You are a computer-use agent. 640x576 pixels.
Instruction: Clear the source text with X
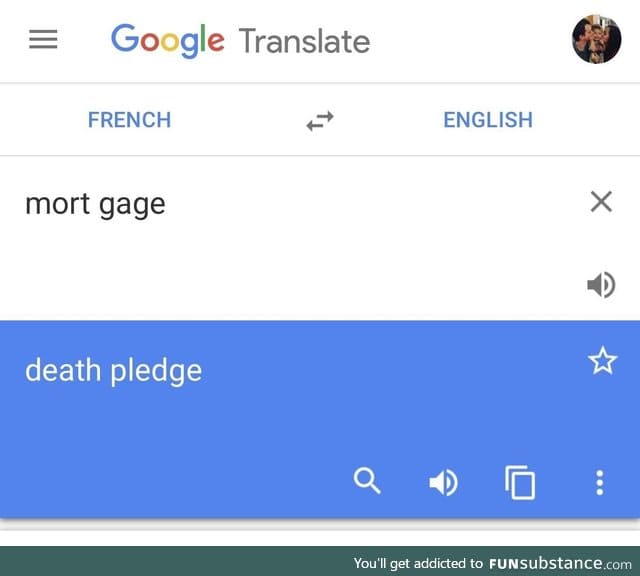tap(601, 202)
